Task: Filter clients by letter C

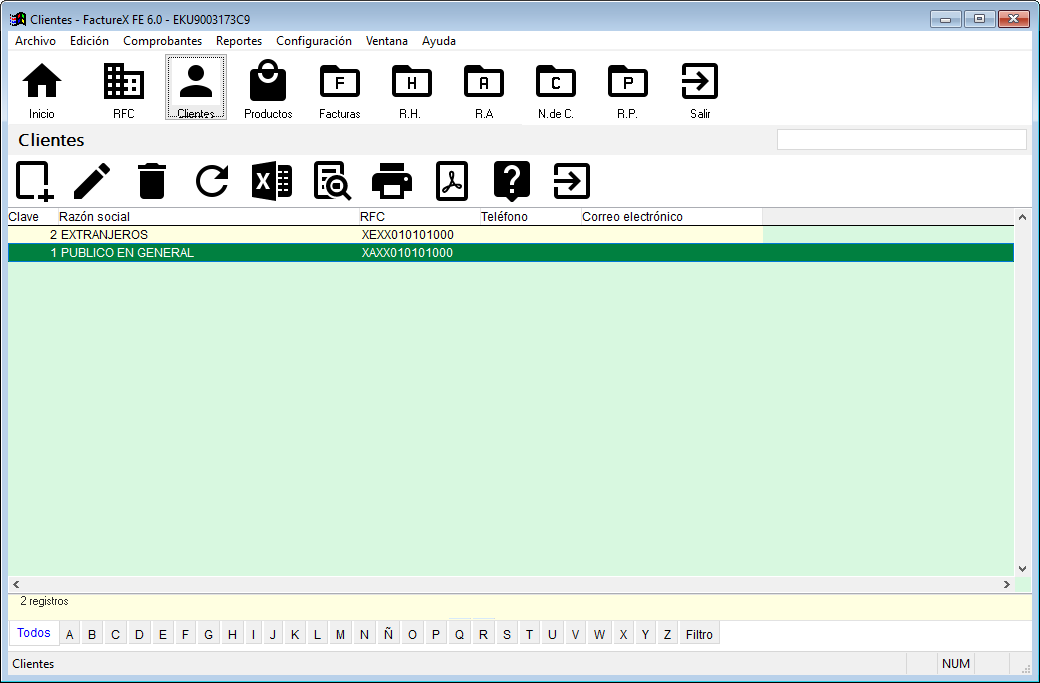Action: (x=115, y=635)
